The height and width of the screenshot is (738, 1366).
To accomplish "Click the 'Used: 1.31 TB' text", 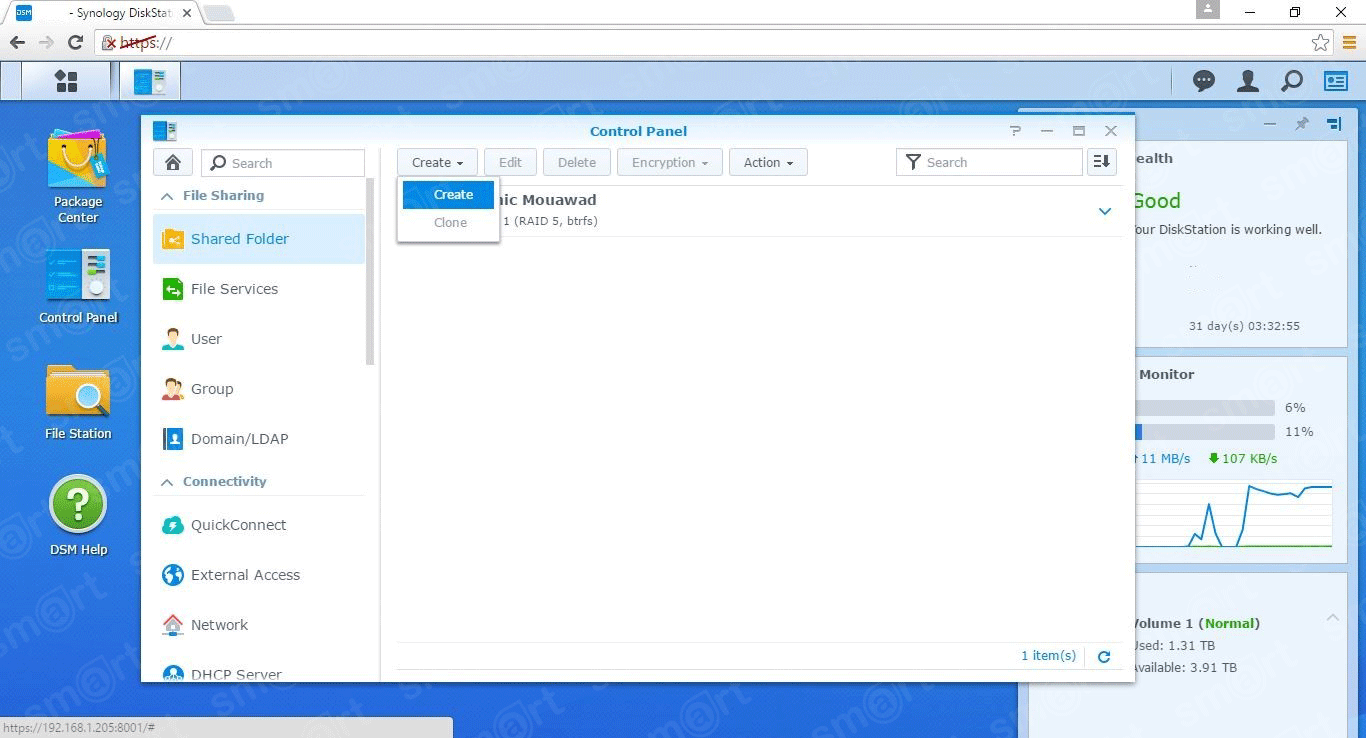I will pos(1174,646).
